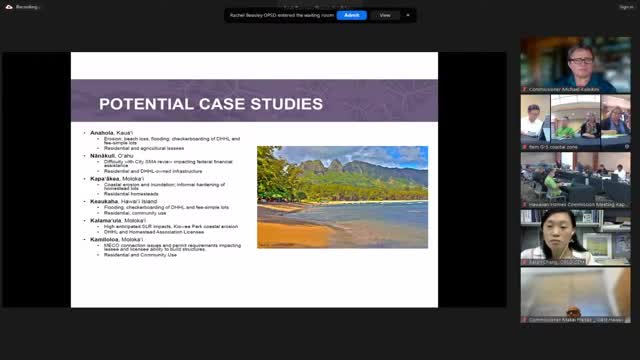The image size is (640, 360).
Task: Click the Potential Case Studies slide title
Action: (x=211, y=104)
